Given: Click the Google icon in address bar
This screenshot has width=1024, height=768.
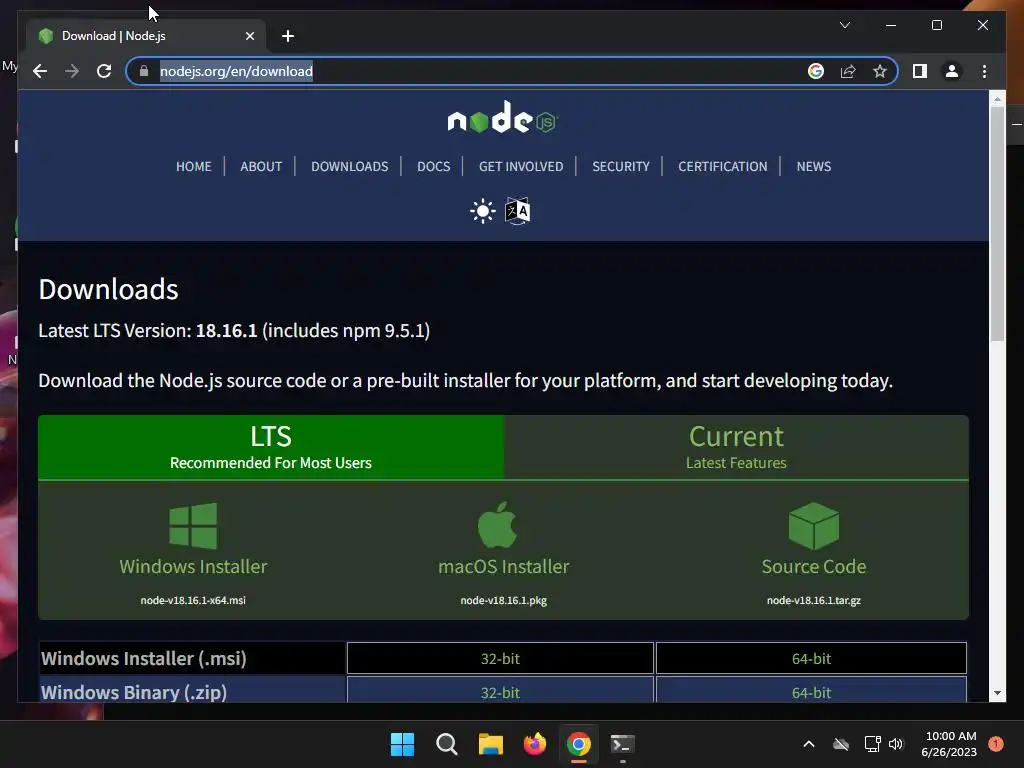Looking at the screenshot, I should (x=816, y=71).
